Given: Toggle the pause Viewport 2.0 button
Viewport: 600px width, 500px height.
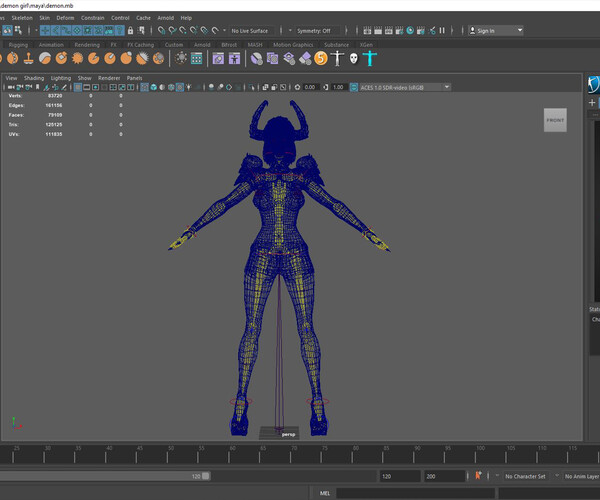Looking at the screenshot, I should pyautogui.click(x=442, y=31).
